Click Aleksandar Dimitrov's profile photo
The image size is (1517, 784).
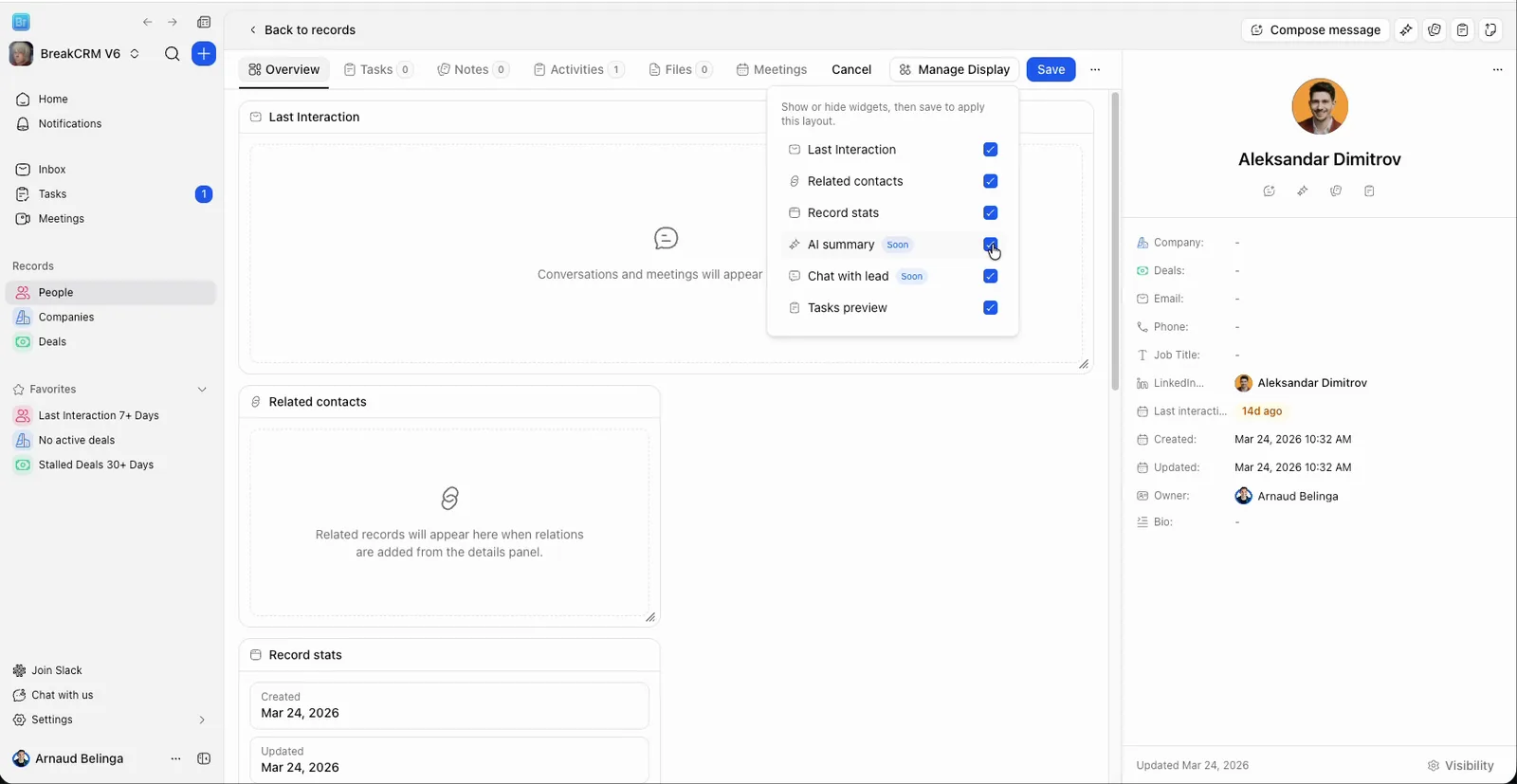tap(1319, 106)
